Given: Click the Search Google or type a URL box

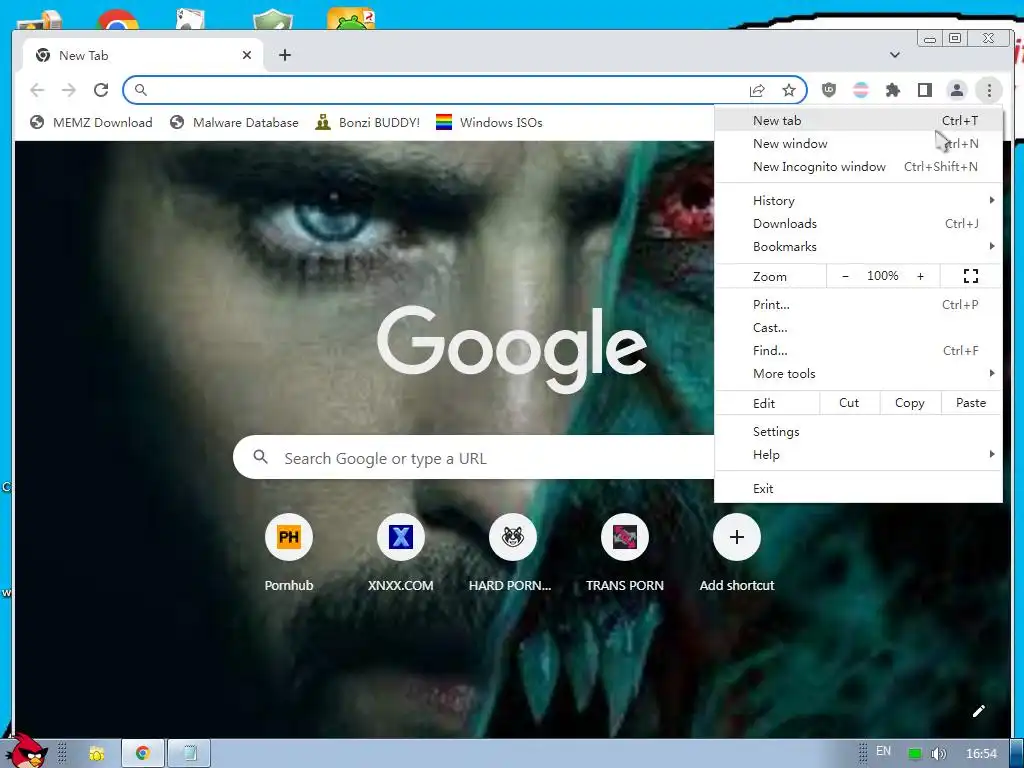Looking at the screenshot, I should (x=473, y=457).
